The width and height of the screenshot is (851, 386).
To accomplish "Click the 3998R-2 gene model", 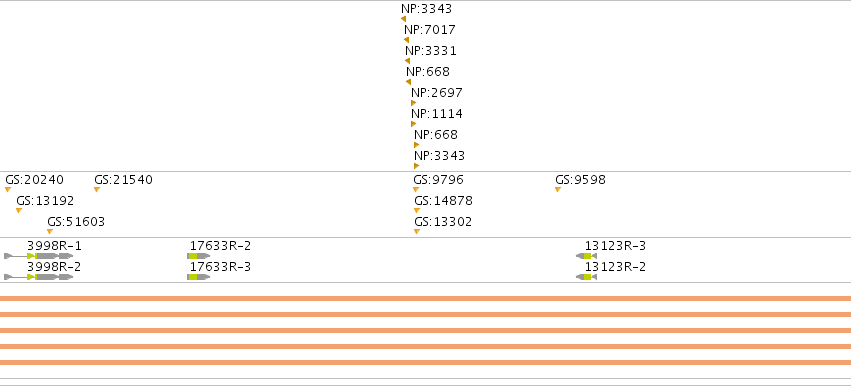I will pos(39,277).
